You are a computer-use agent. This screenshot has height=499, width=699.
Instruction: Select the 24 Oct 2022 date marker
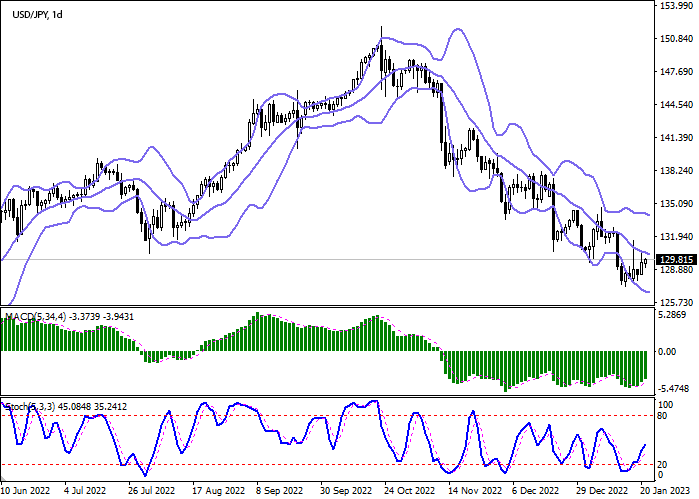[408, 491]
